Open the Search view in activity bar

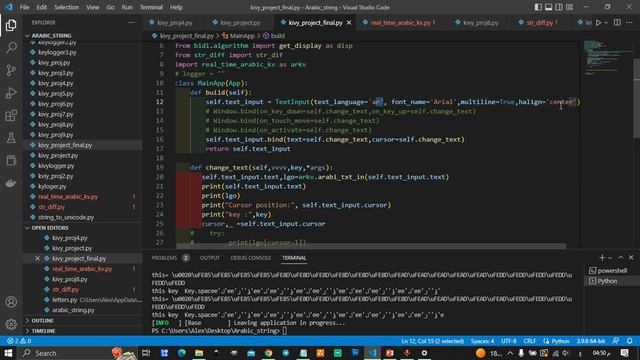(x=11, y=48)
